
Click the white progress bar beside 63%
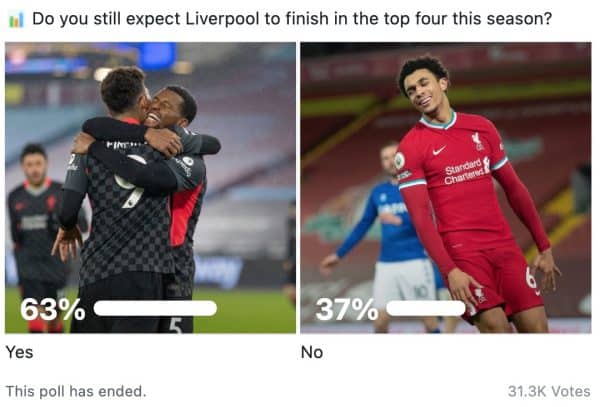pyautogui.click(x=155, y=308)
